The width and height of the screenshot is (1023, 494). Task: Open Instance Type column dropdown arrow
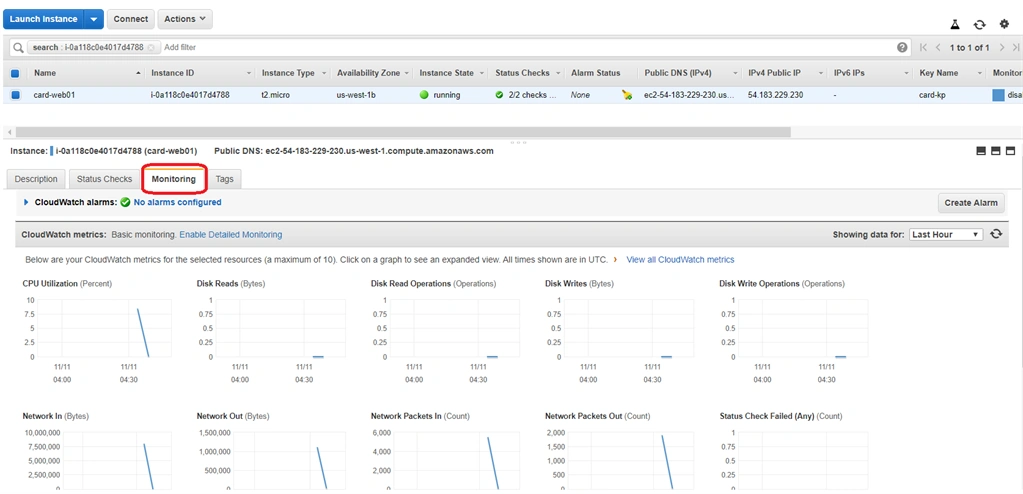point(323,74)
